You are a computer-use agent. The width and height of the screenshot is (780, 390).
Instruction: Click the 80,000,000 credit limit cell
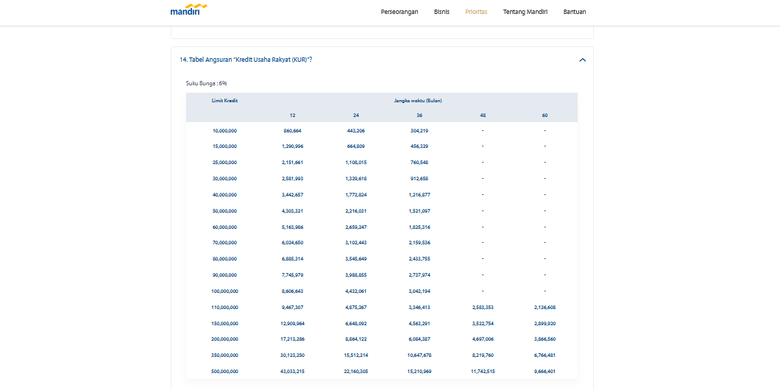(x=225, y=259)
